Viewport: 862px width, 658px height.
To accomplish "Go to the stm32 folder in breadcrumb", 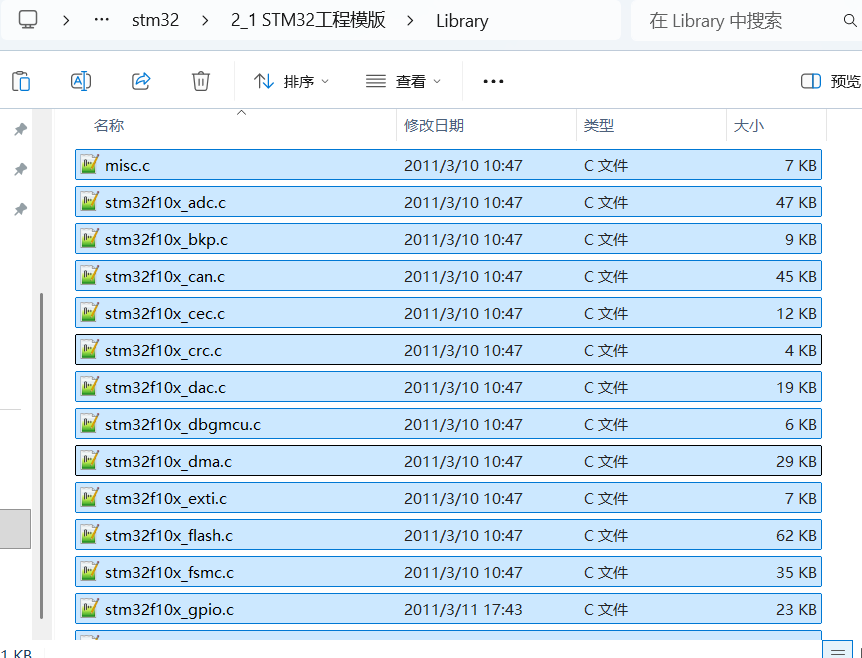I will coord(156,20).
